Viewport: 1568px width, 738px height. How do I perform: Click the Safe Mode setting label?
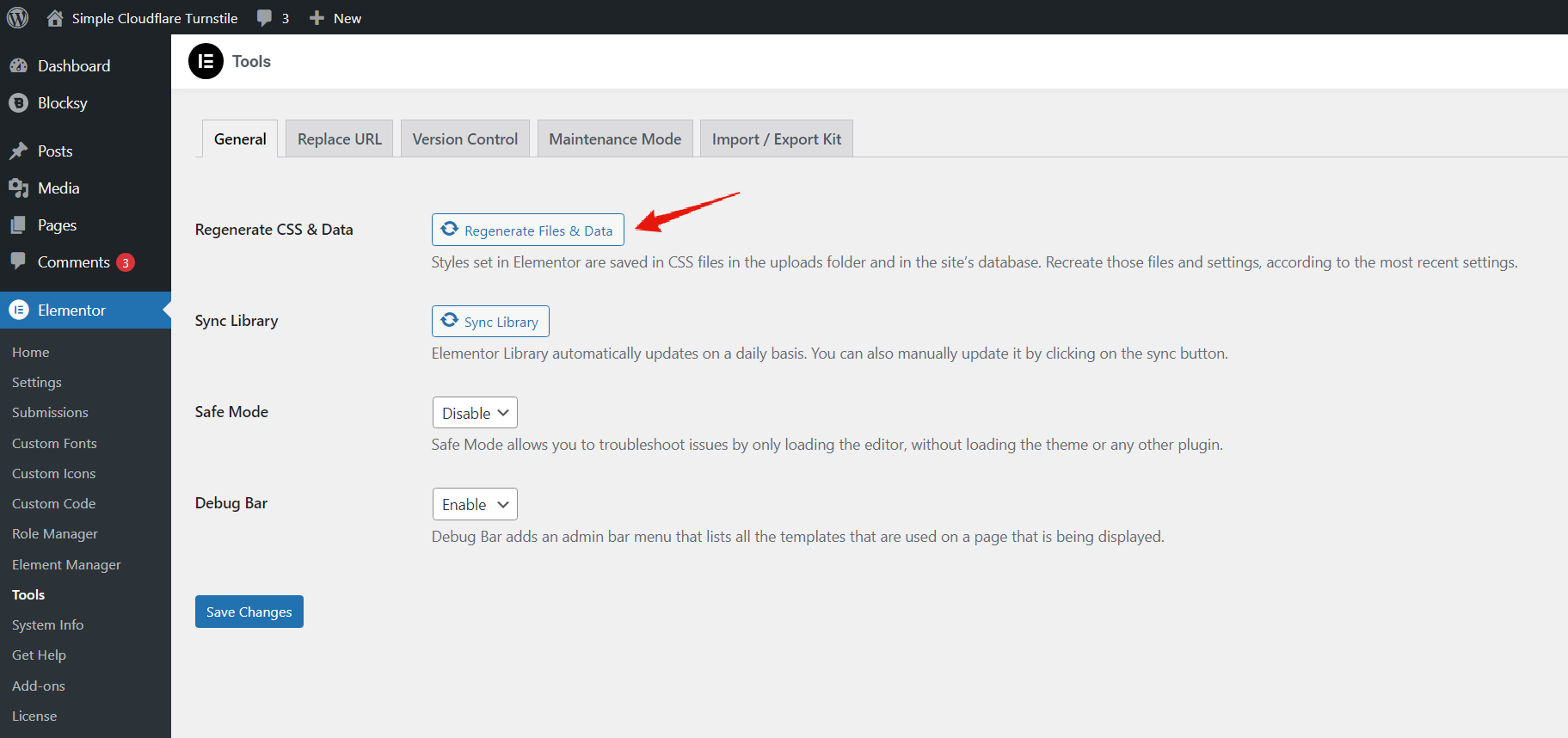[231, 412]
